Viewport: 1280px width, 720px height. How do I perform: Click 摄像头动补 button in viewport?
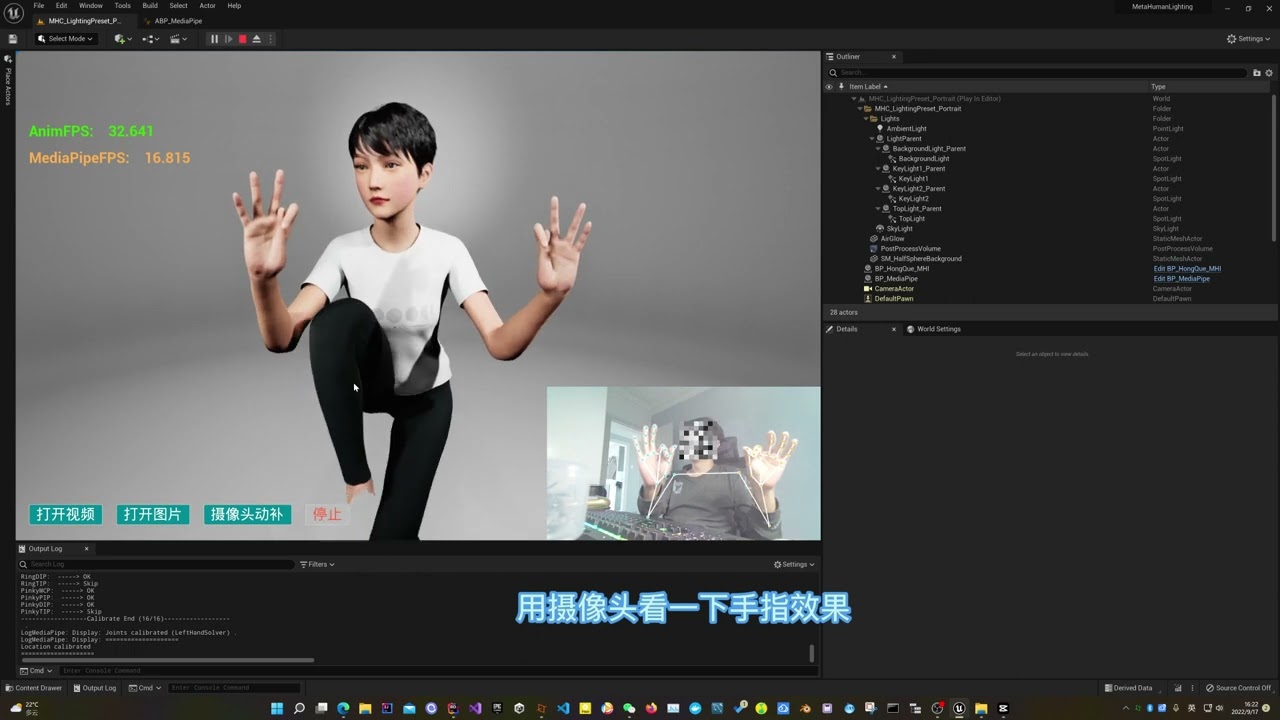pyautogui.click(x=247, y=514)
